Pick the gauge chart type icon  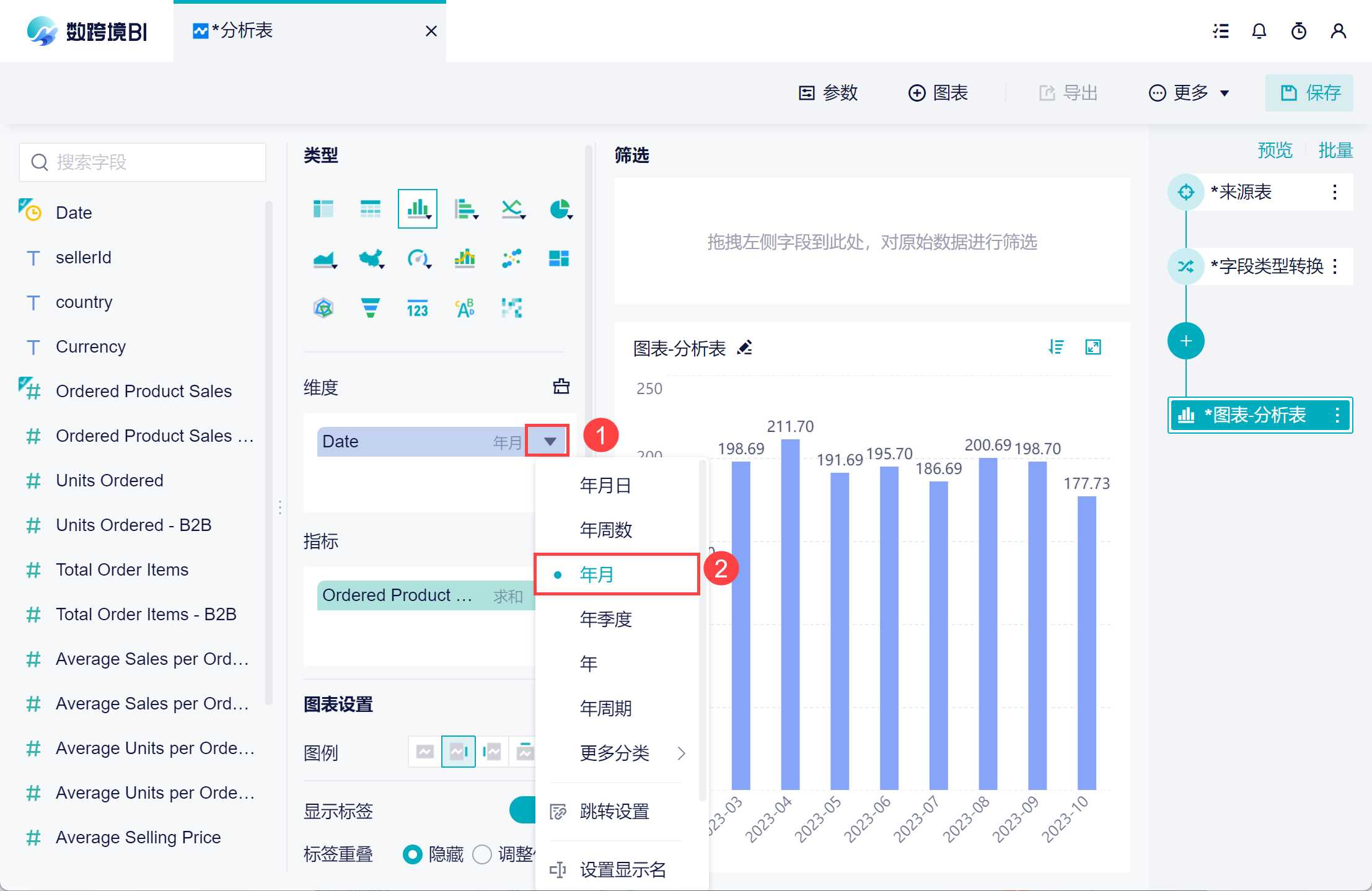(418, 258)
